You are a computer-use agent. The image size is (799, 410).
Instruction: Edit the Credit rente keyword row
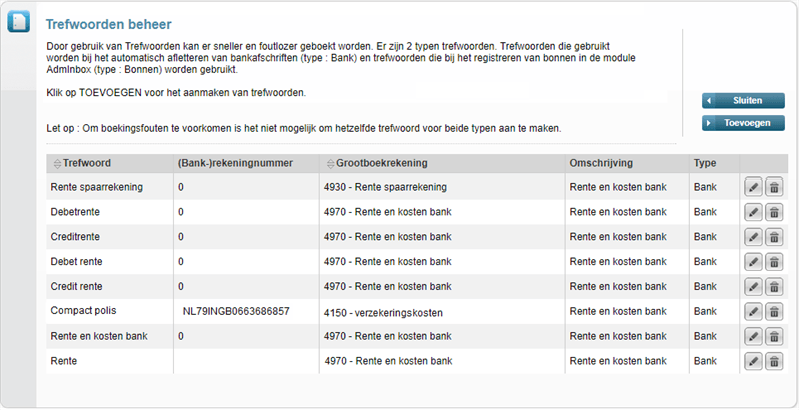point(753,287)
